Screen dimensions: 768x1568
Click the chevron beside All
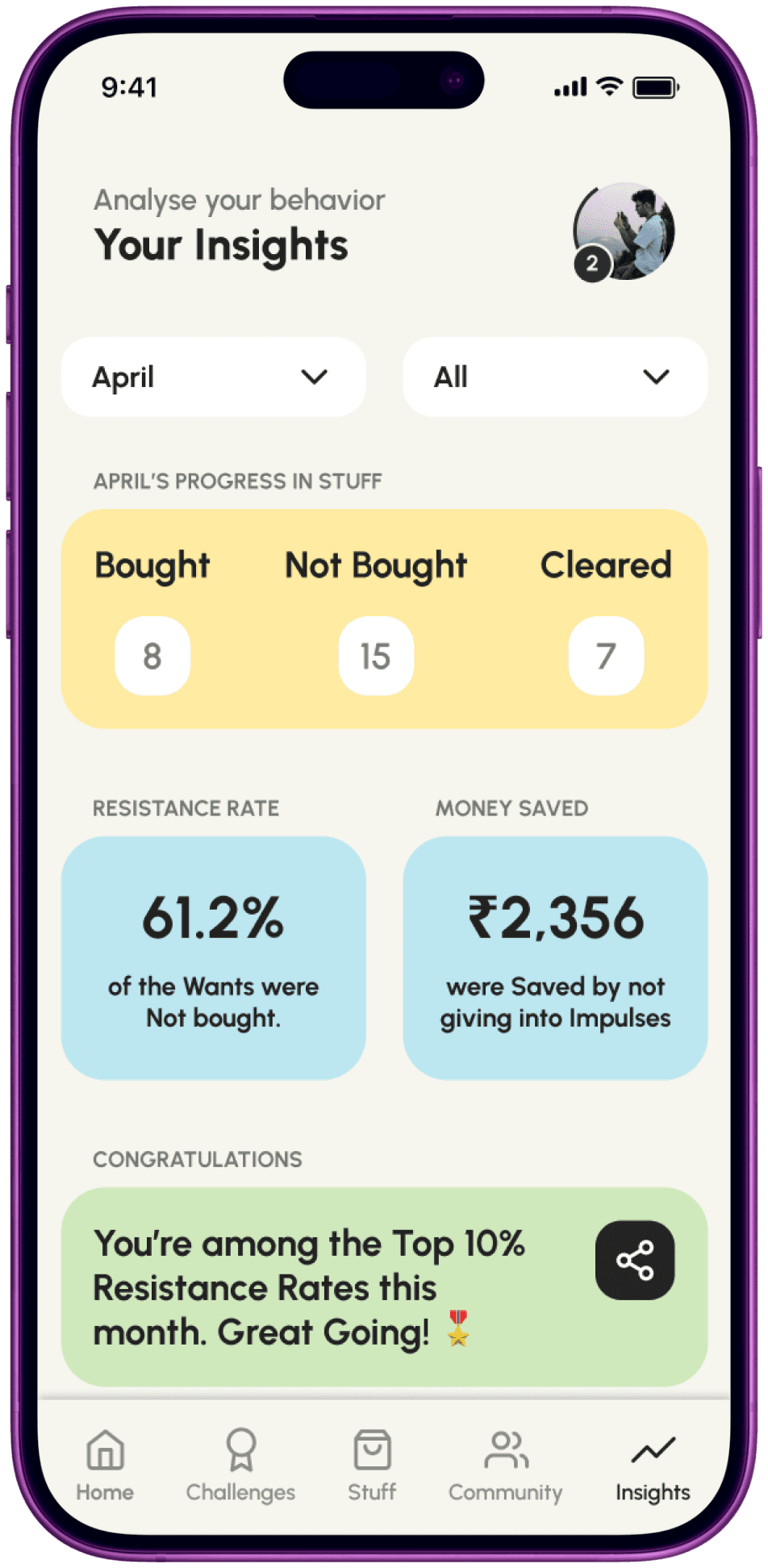point(656,377)
